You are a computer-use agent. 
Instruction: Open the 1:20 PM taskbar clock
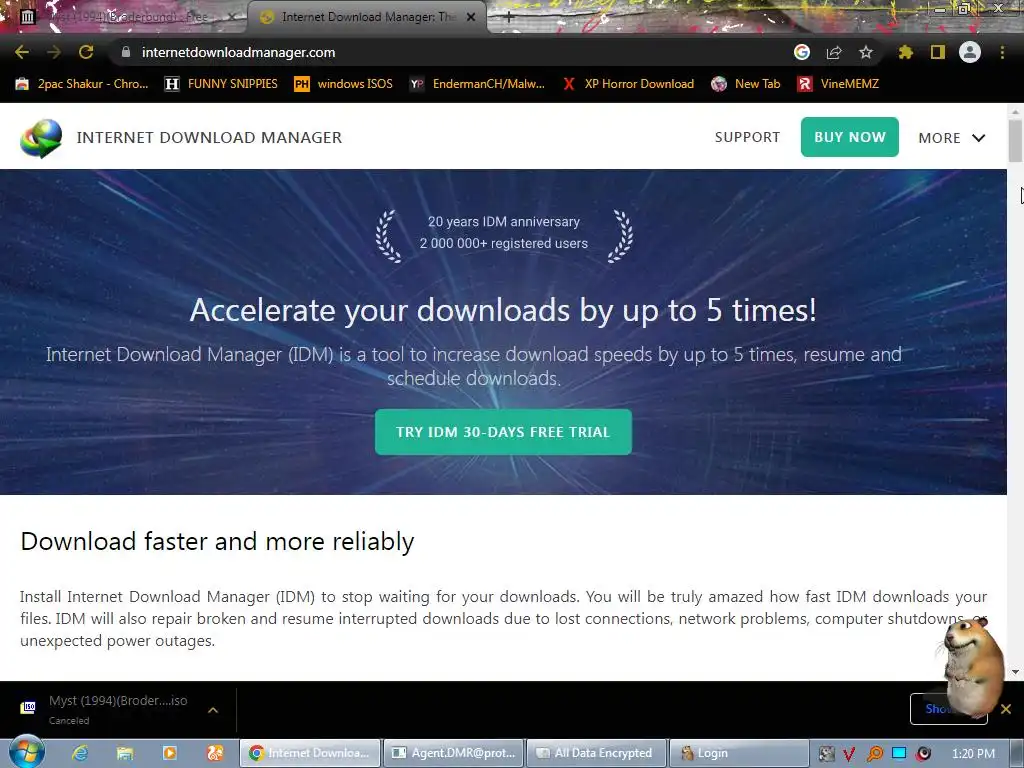[x=973, y=754]
